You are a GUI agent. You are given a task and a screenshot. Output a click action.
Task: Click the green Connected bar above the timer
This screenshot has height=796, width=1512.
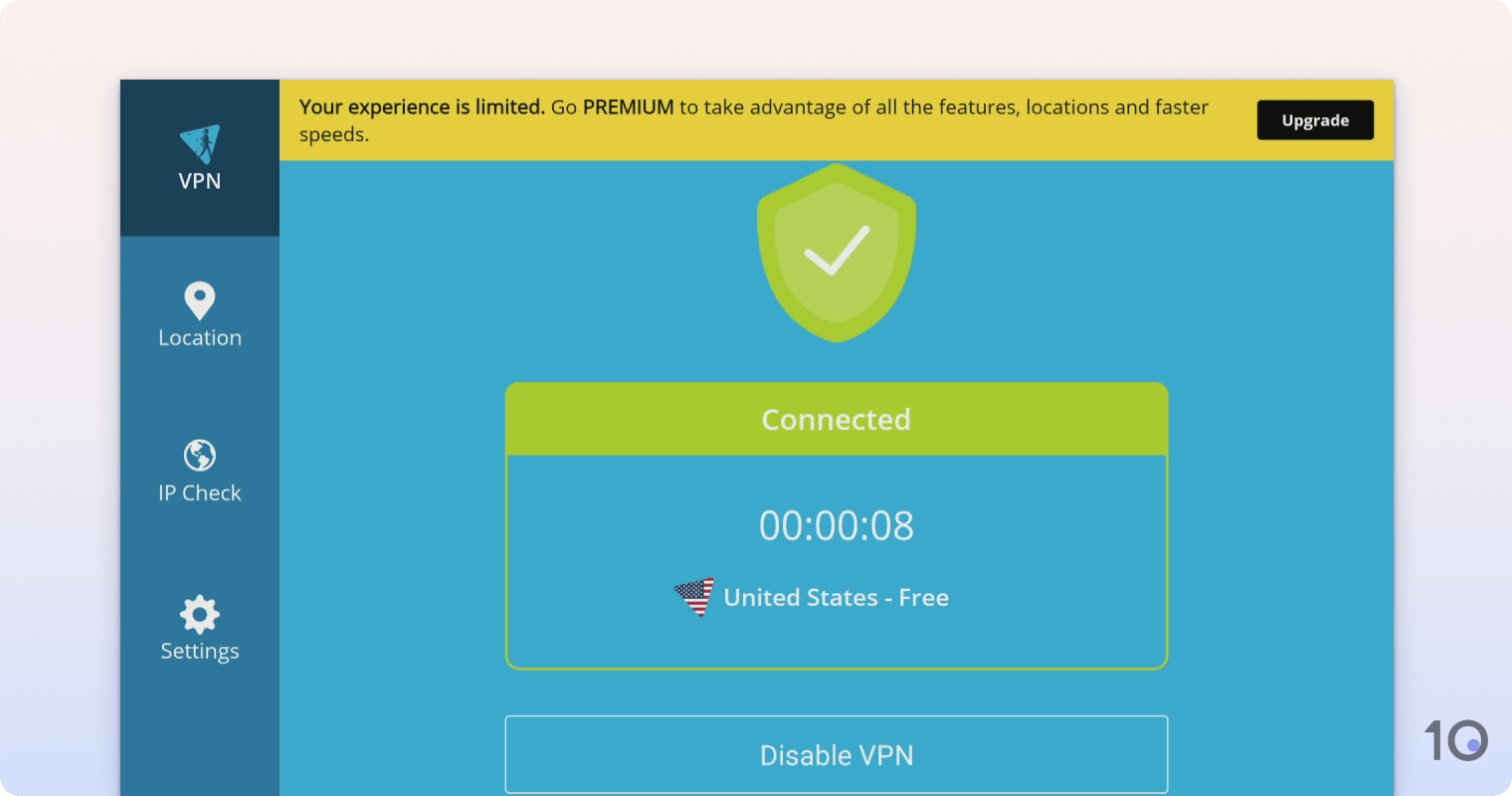836,416
